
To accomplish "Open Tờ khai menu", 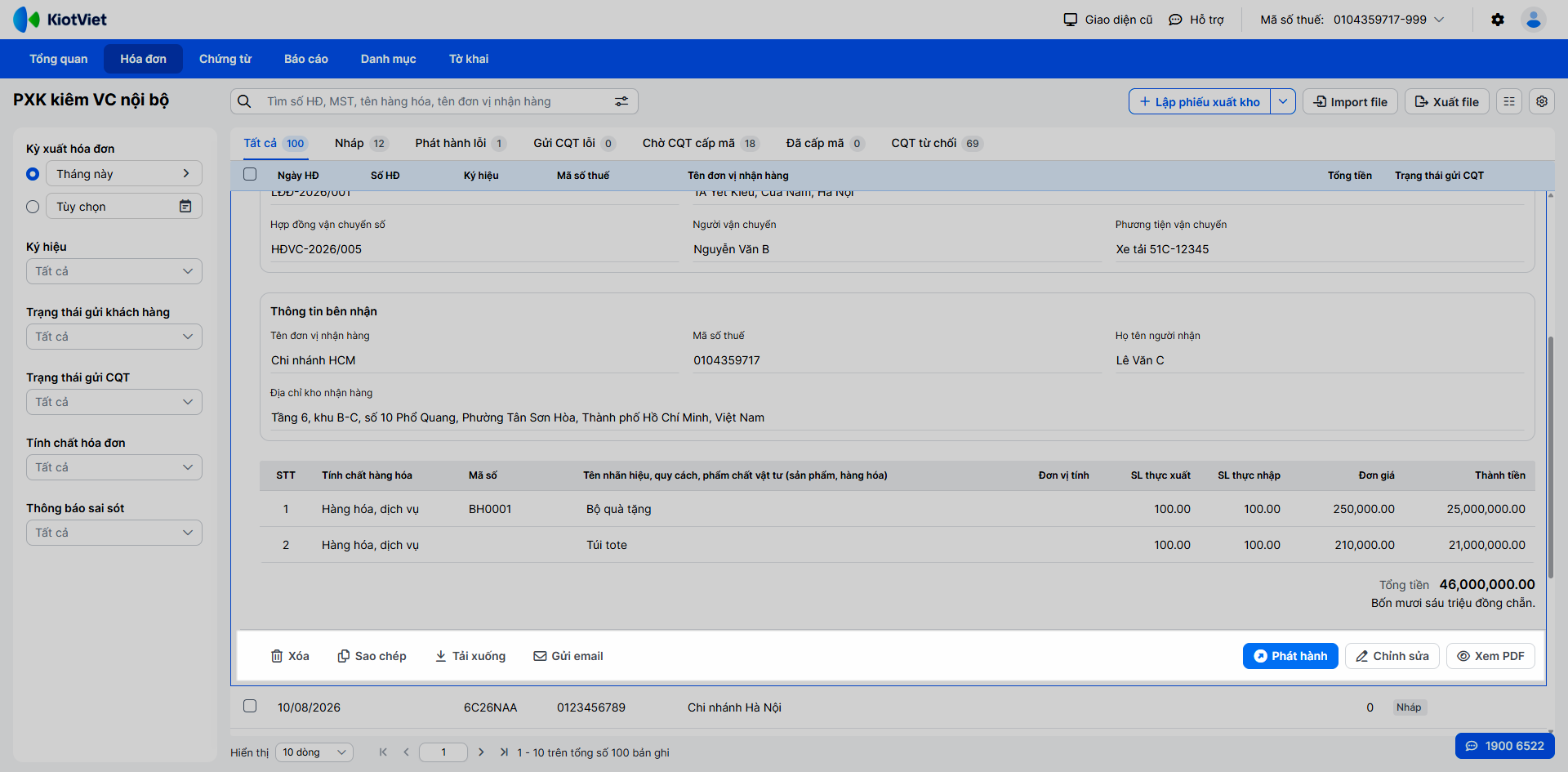I will pos(469,59).
